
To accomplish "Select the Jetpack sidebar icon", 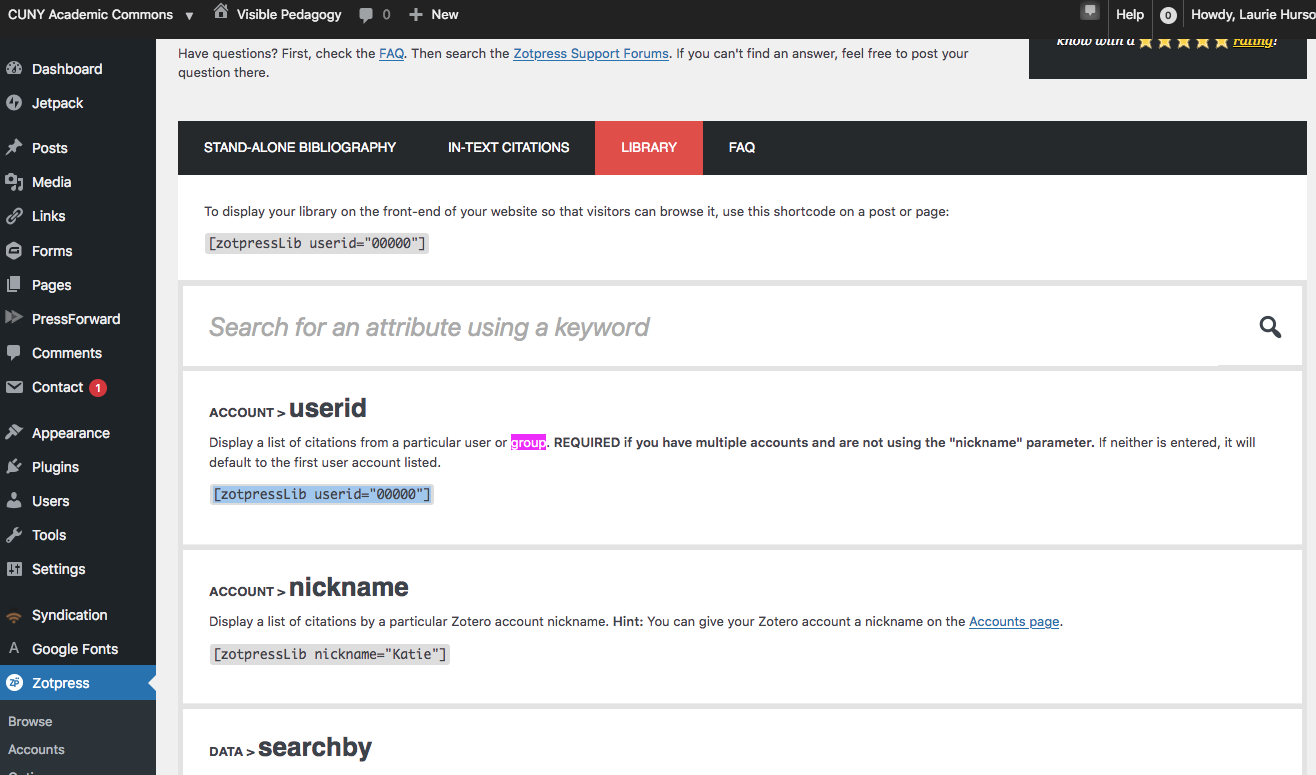I will tap(14, 103).
